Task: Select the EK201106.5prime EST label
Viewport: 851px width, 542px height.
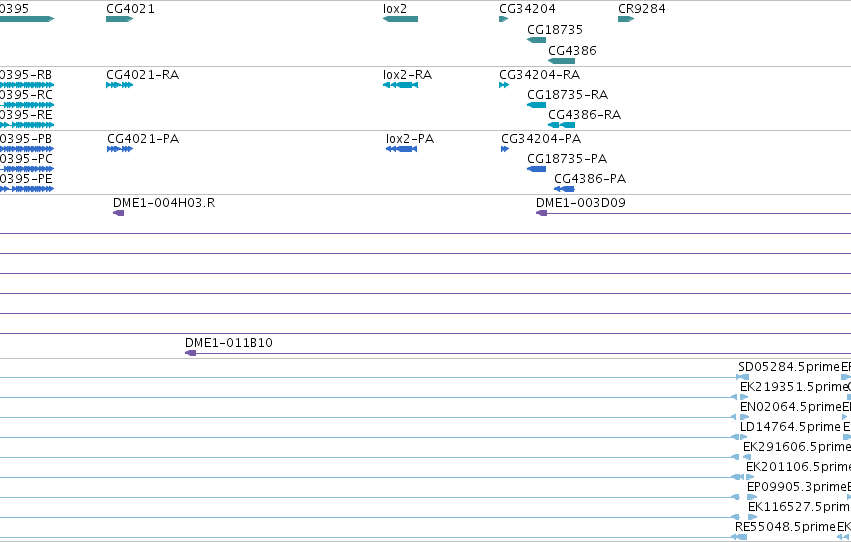Action: click(798, 467)
